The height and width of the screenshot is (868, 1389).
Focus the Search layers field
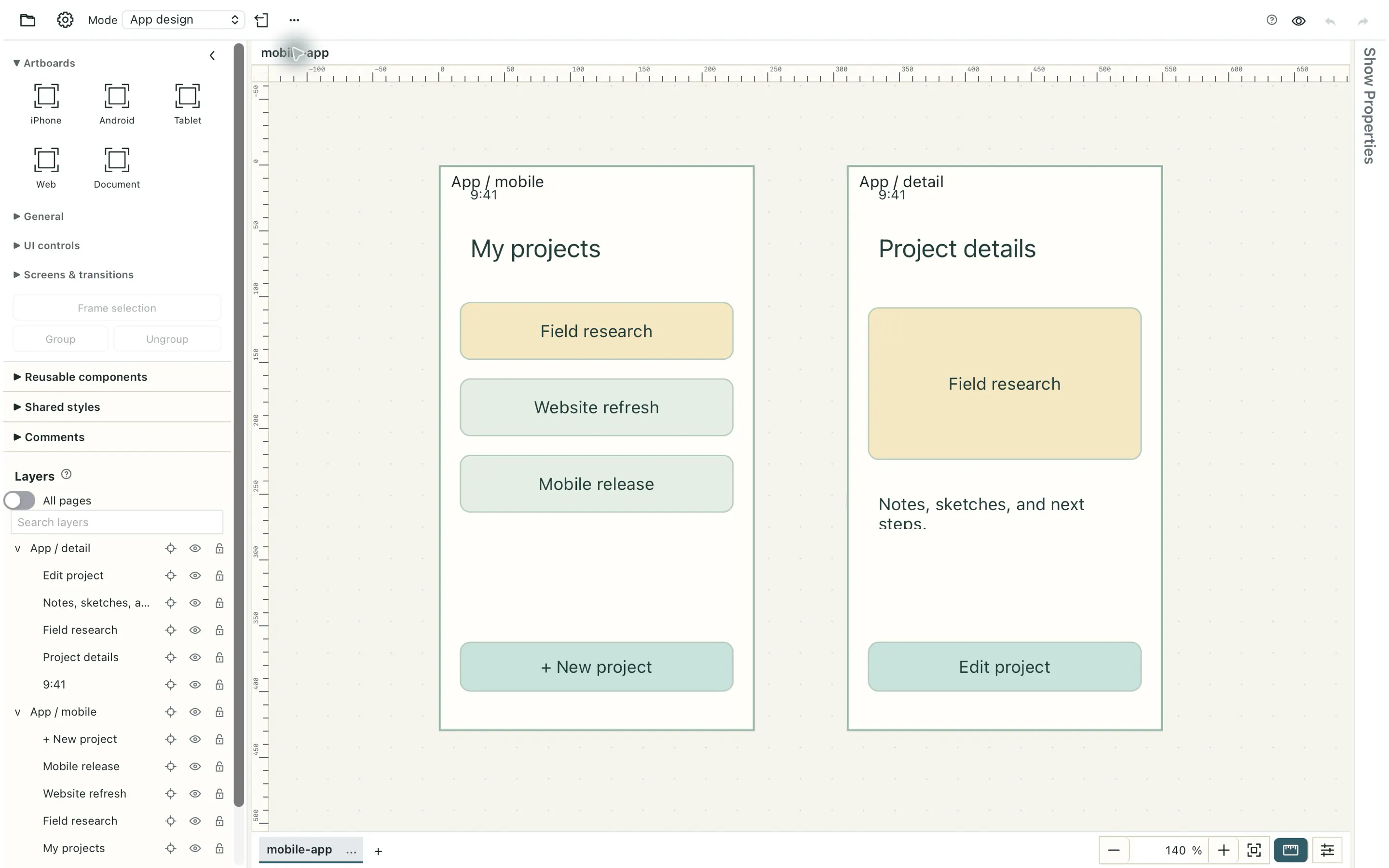(117, 522)
